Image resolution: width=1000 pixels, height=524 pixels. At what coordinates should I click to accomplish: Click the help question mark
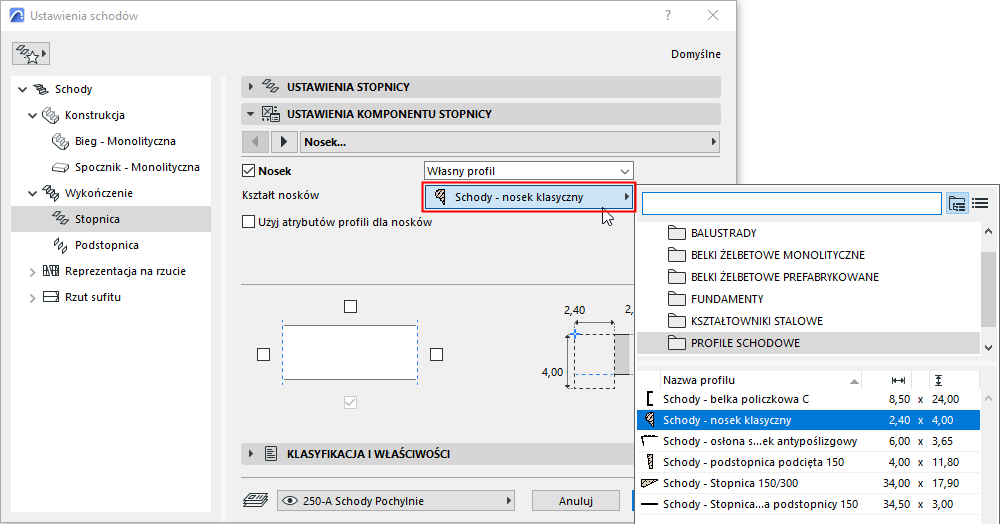[x=668, y=15]
